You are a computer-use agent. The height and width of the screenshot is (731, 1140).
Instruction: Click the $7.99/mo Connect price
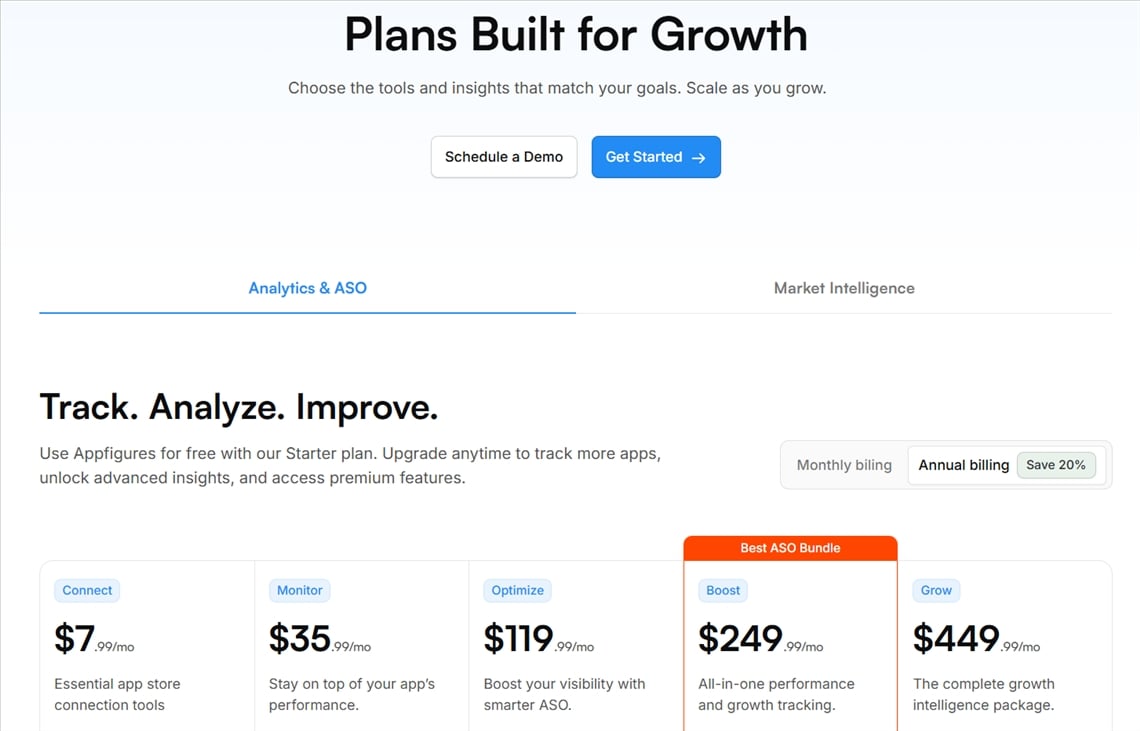coord(94,639)
